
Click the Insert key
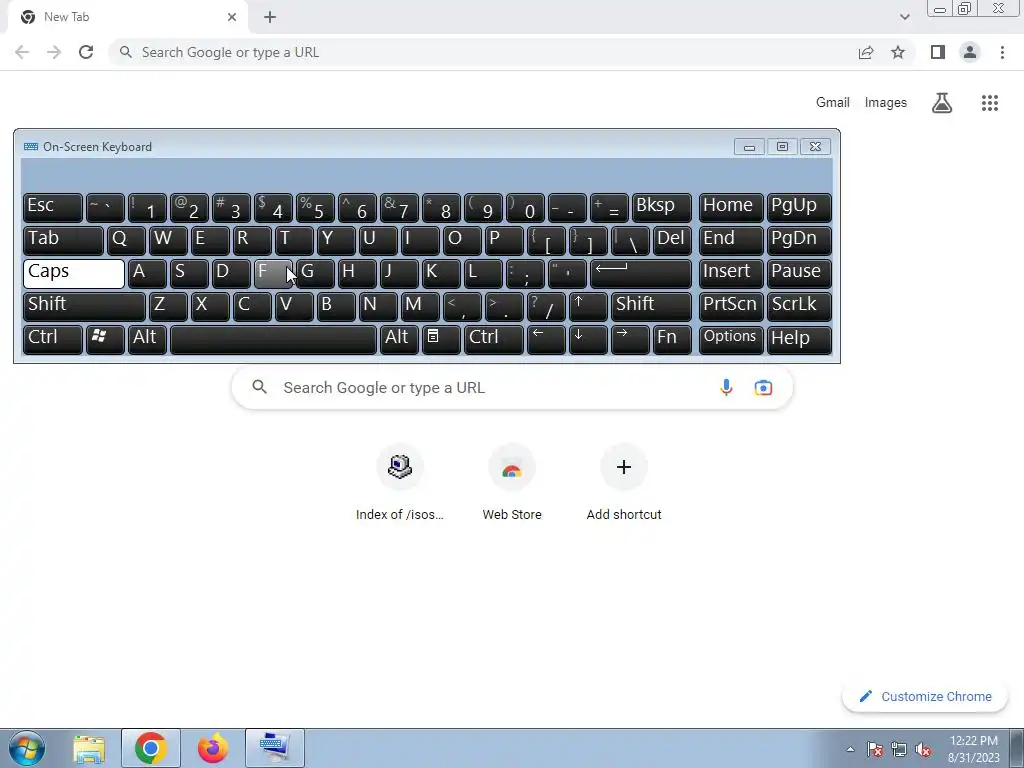[x=731, y=273]
